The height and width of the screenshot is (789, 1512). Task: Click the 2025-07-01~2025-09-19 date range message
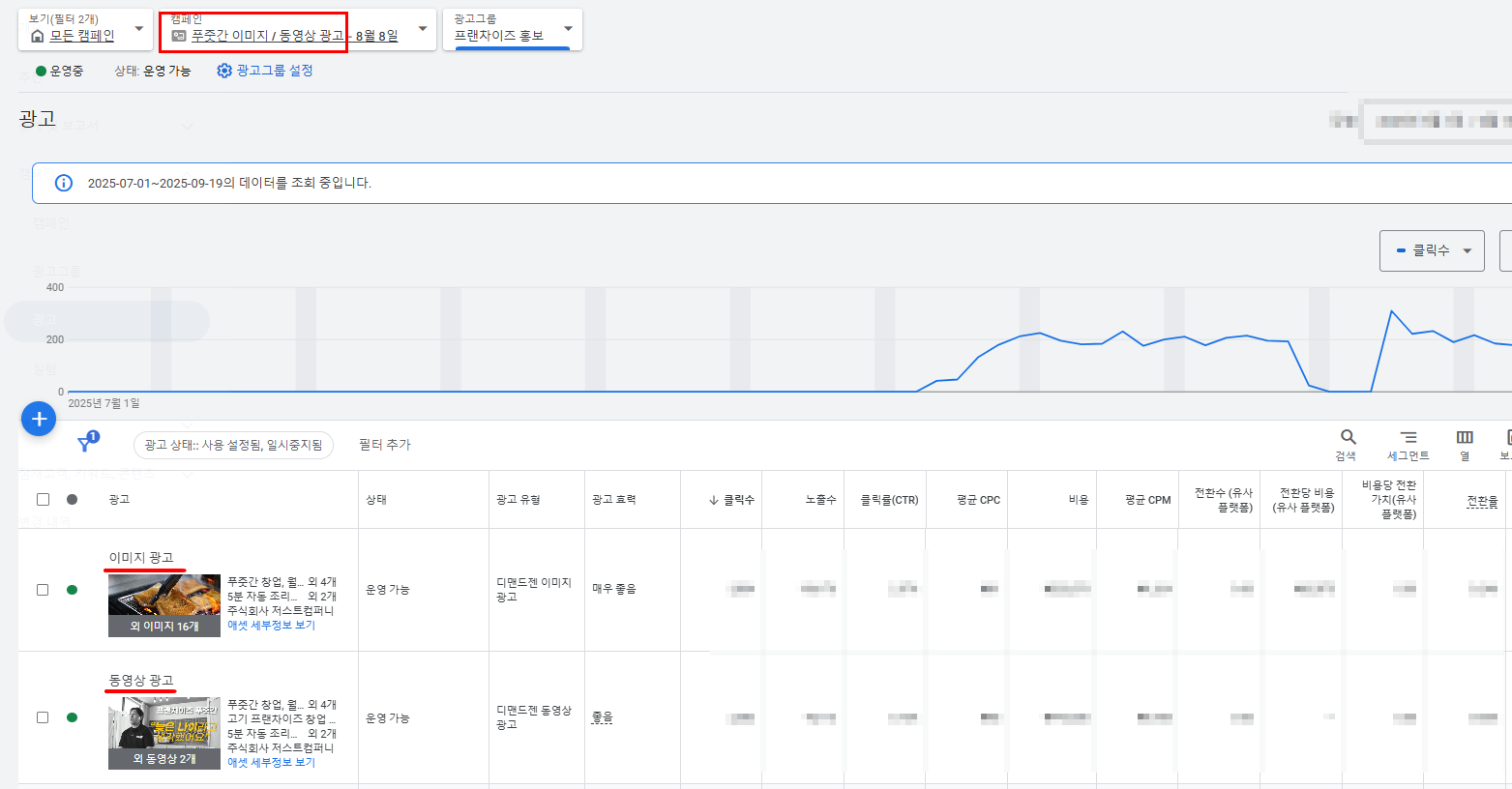229,183
